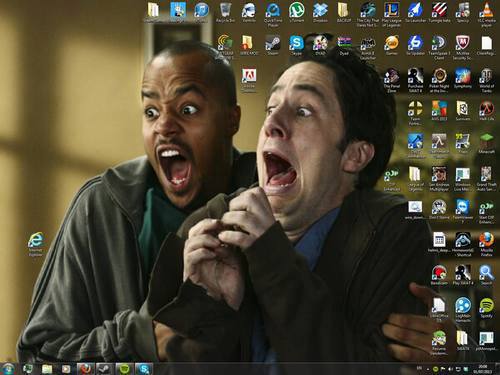Open the Tunngle beta shortcut
The image size is (500, 375).
439,13
